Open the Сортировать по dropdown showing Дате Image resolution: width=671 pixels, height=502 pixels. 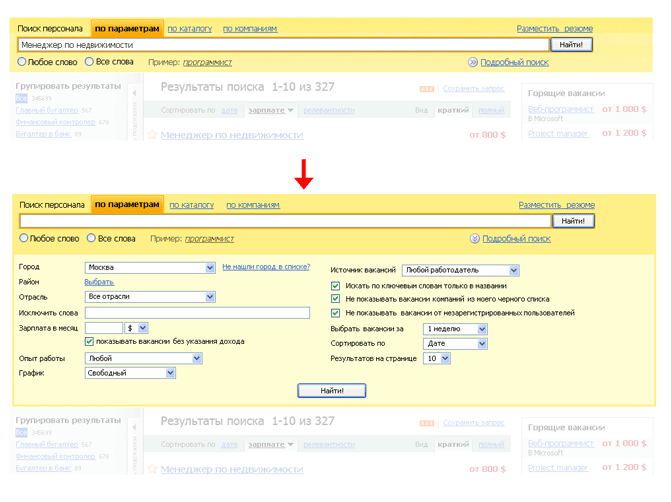point(455,344)
